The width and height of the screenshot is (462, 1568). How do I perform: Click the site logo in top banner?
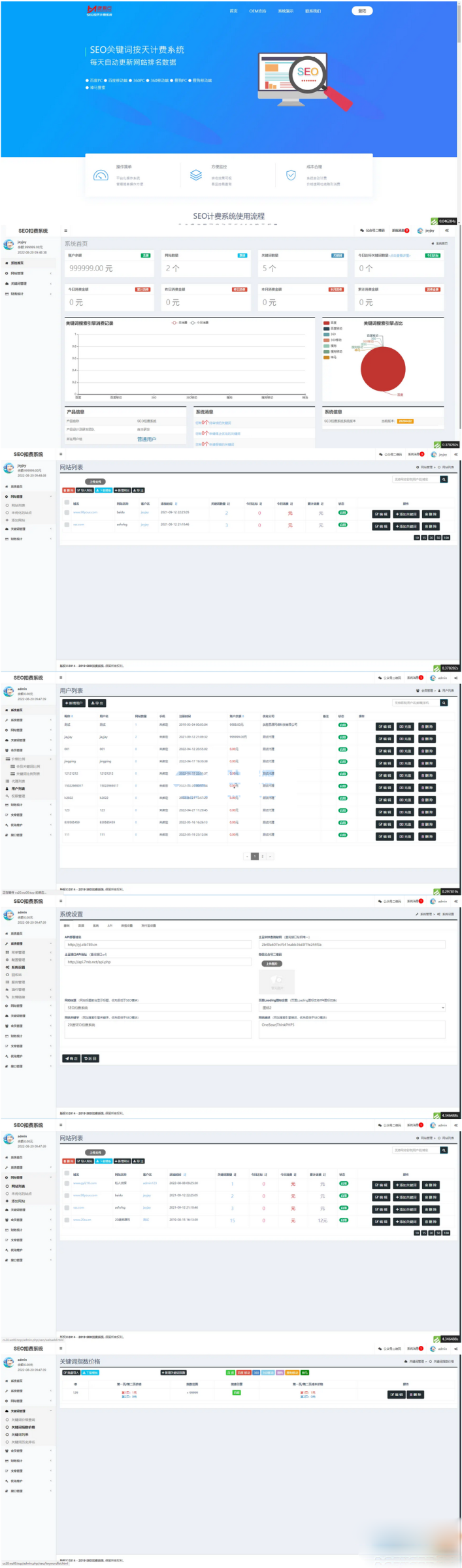point(99,10)
